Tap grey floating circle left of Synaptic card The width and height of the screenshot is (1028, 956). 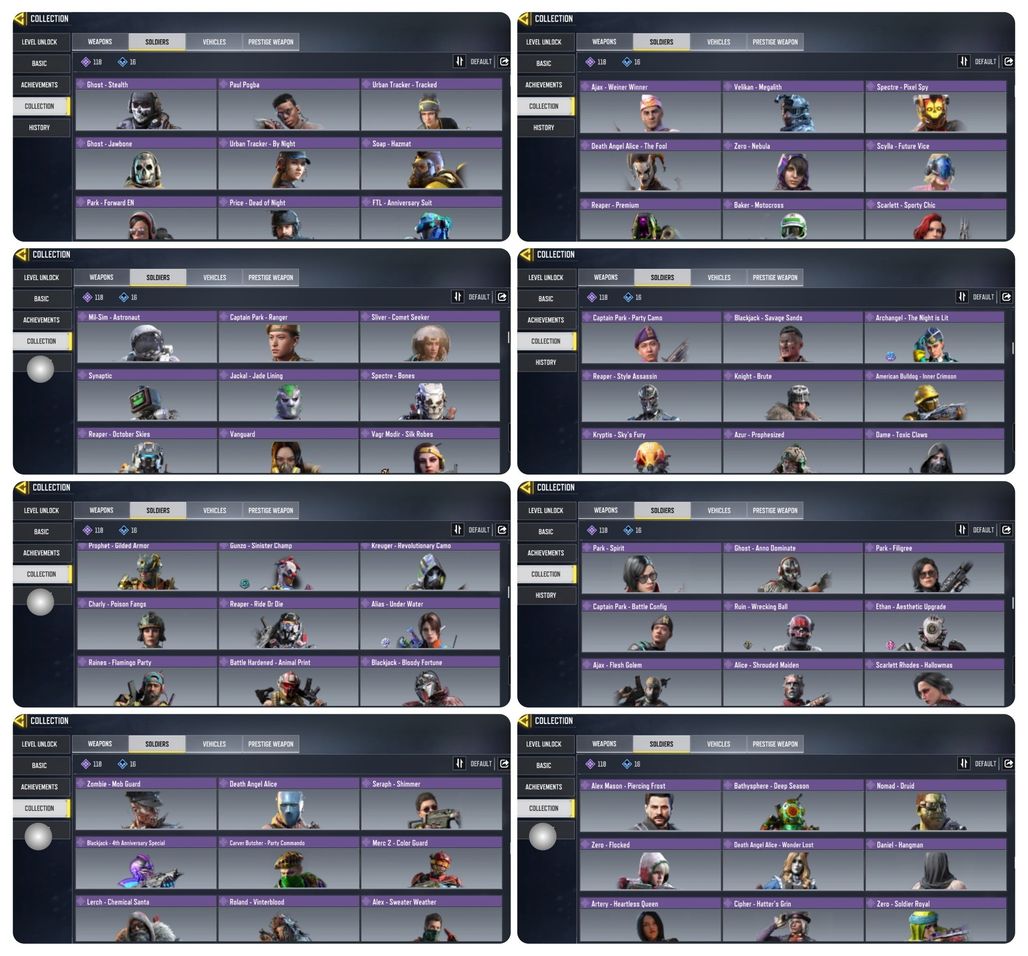[40, 369]
